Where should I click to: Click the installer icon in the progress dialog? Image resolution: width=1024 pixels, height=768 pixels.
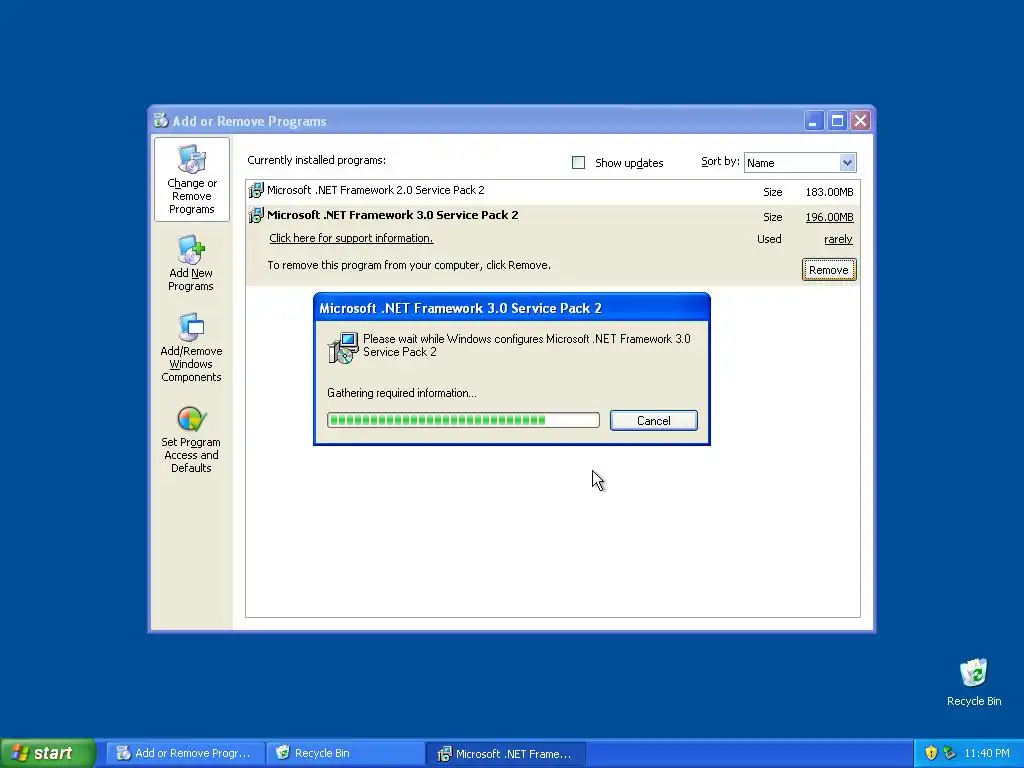click(x=343, y=347)
